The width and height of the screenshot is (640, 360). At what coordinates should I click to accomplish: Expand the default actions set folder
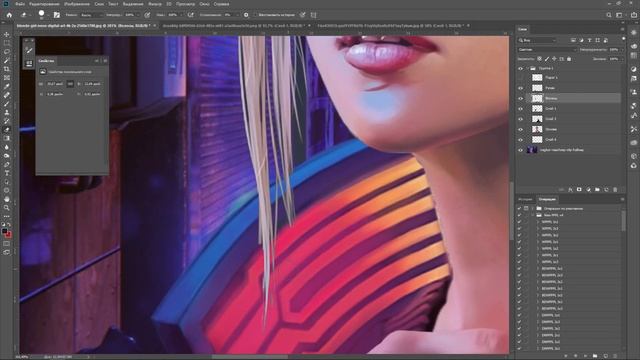[533, 209]
